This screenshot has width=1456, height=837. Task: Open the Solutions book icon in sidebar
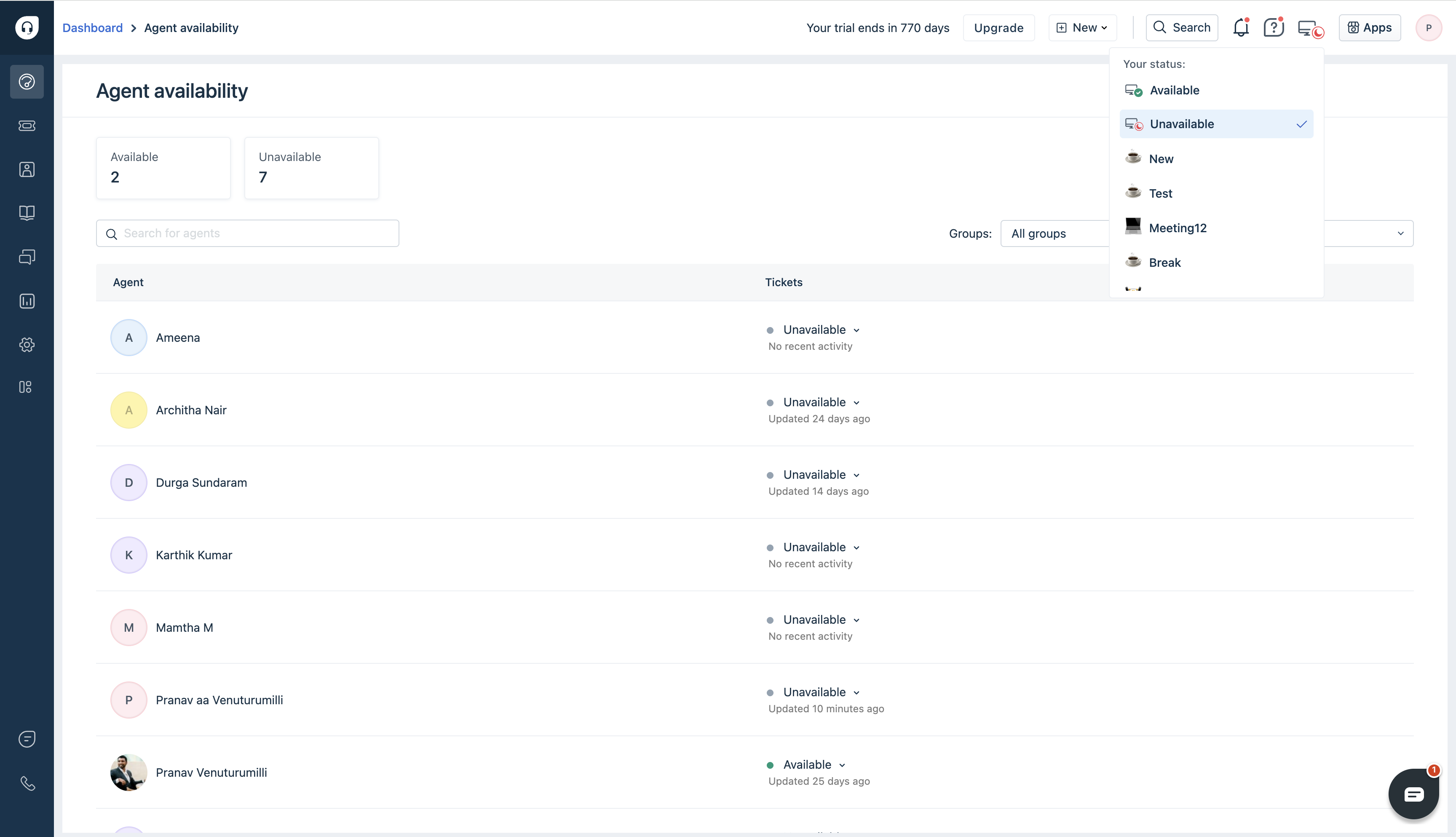(x=27, y=213)
